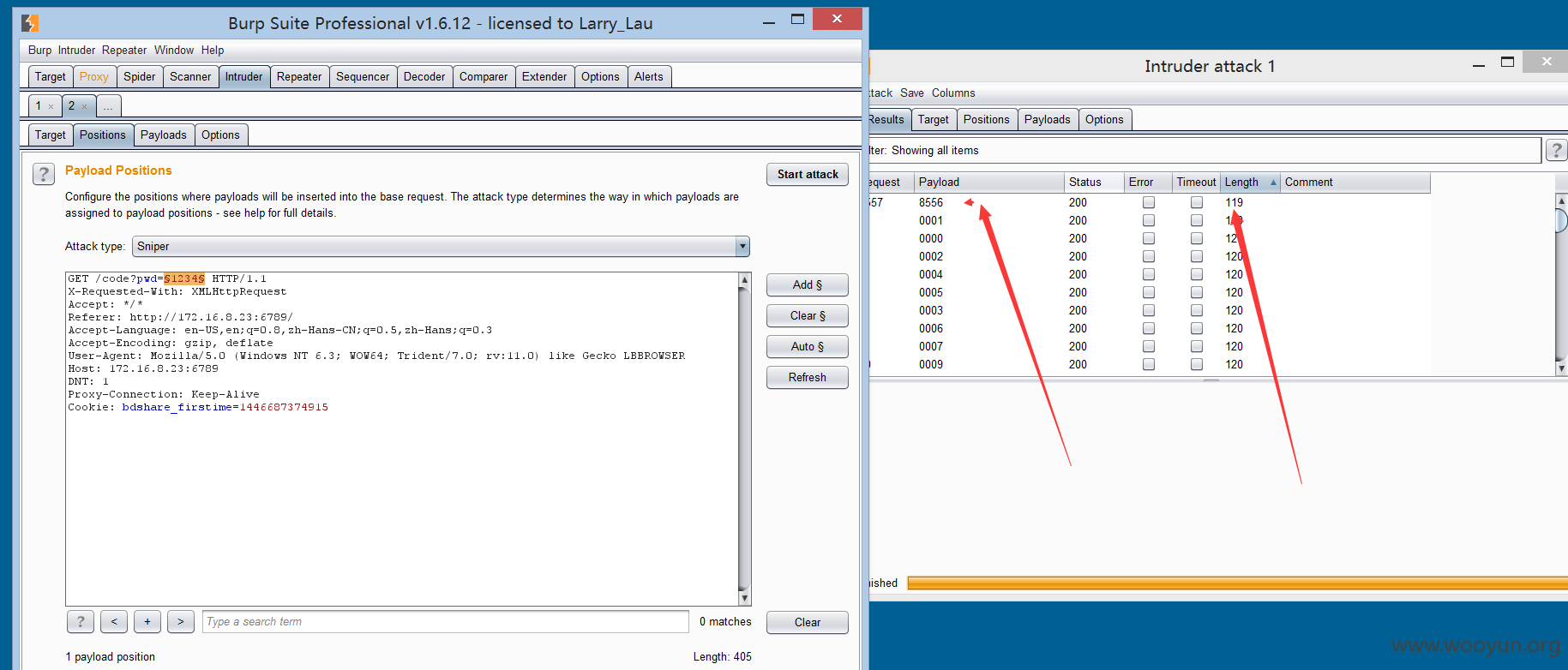Click the search term input field

click(446, 622)
